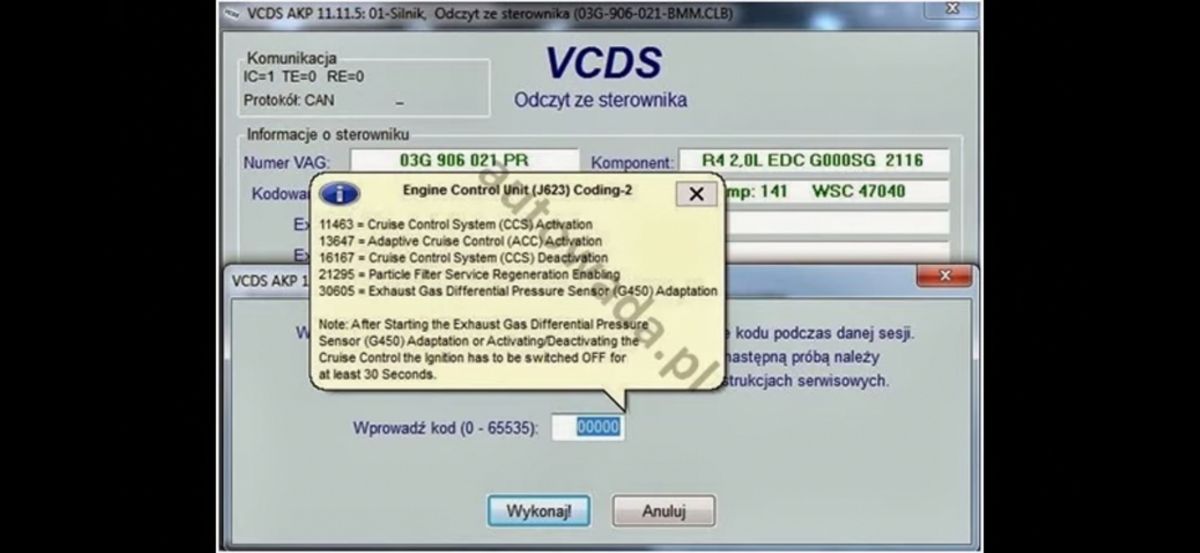
Task: Click the Informacje o sterowniku group label
Action: tap(328, 134)
